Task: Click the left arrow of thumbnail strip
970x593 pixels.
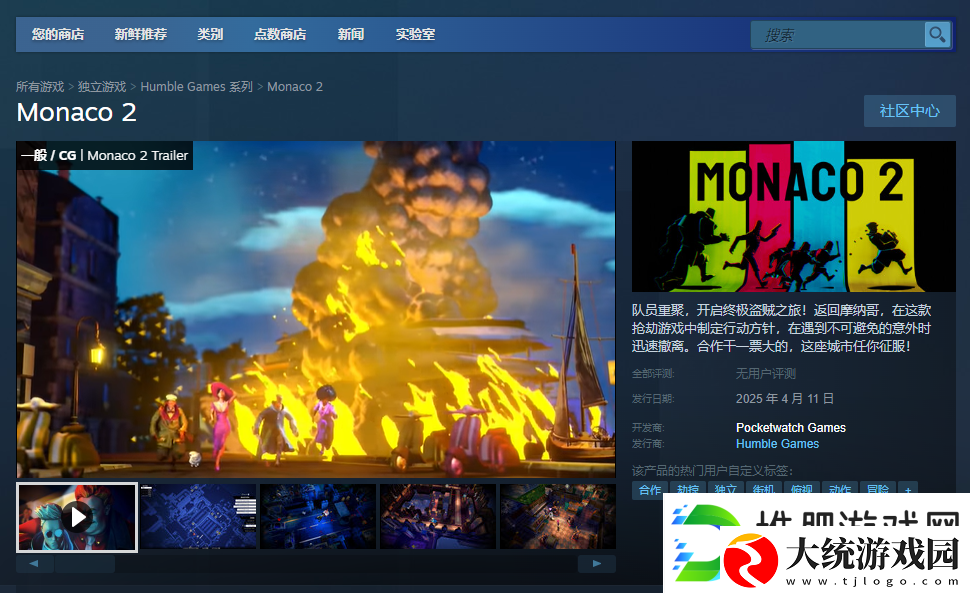Action: coord(34,563)
